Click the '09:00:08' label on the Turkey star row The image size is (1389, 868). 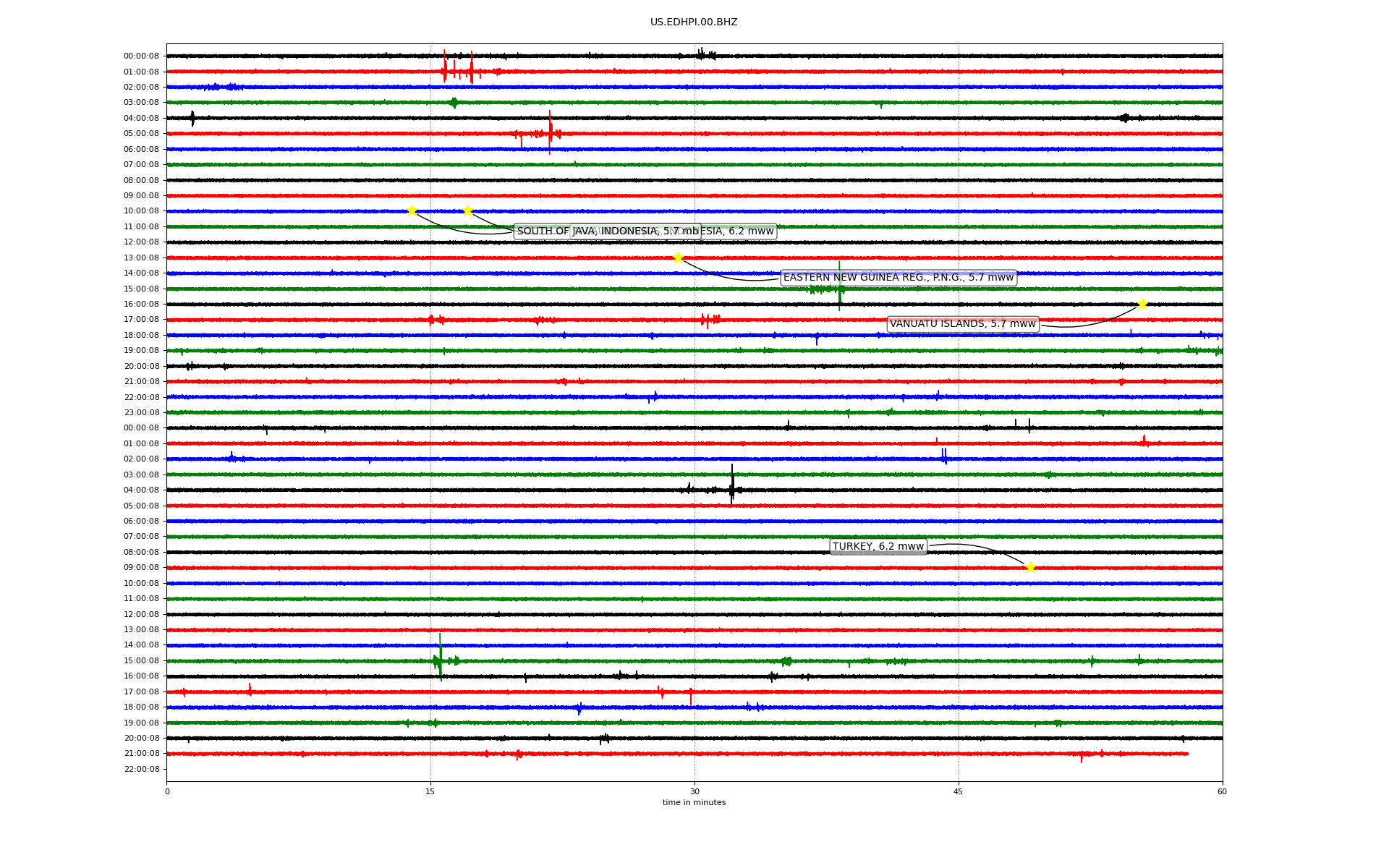[141, 568]
